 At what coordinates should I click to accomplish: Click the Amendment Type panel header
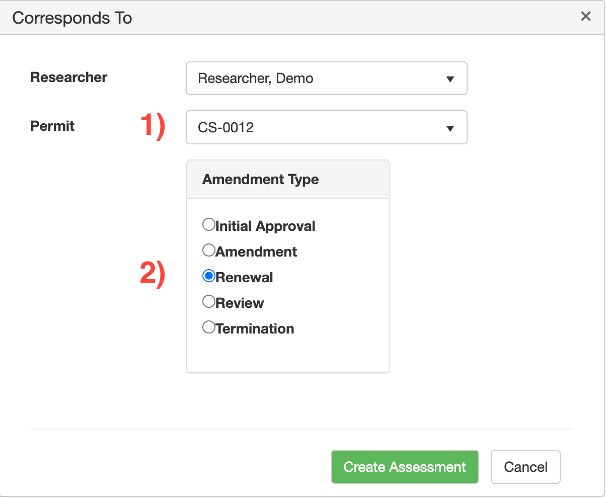[261, 180]
